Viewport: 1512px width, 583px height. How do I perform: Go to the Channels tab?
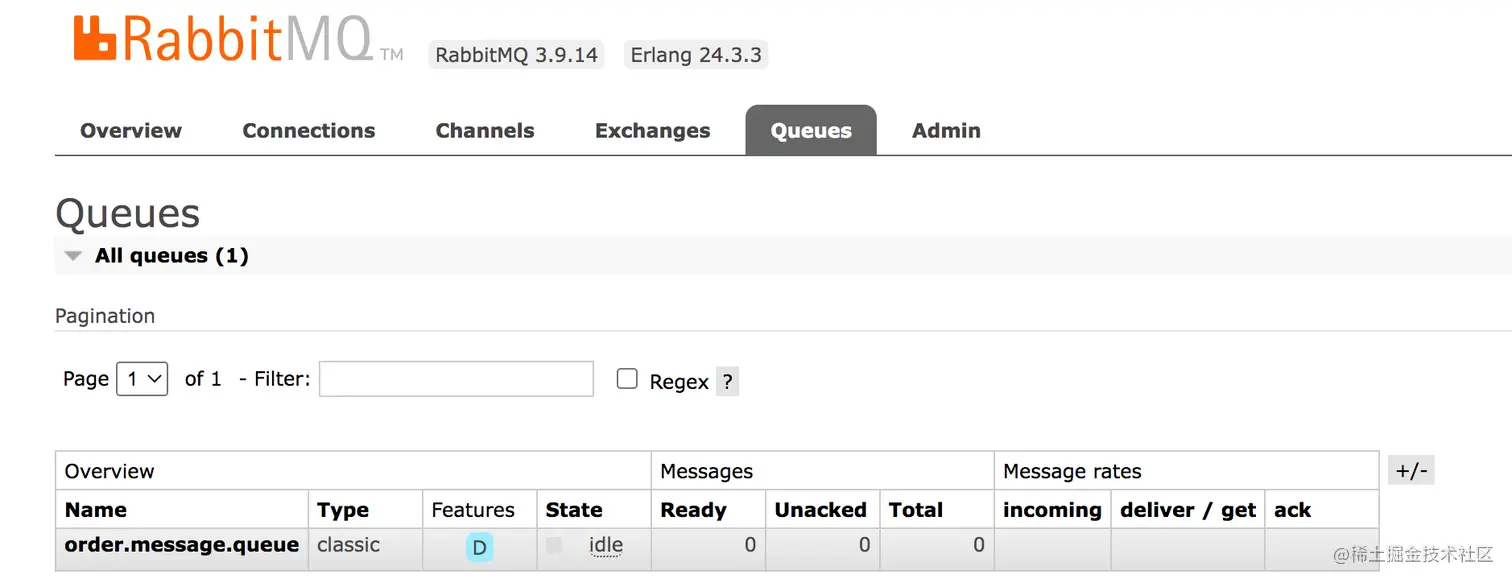pyautogui.click(x=485, y=131)
